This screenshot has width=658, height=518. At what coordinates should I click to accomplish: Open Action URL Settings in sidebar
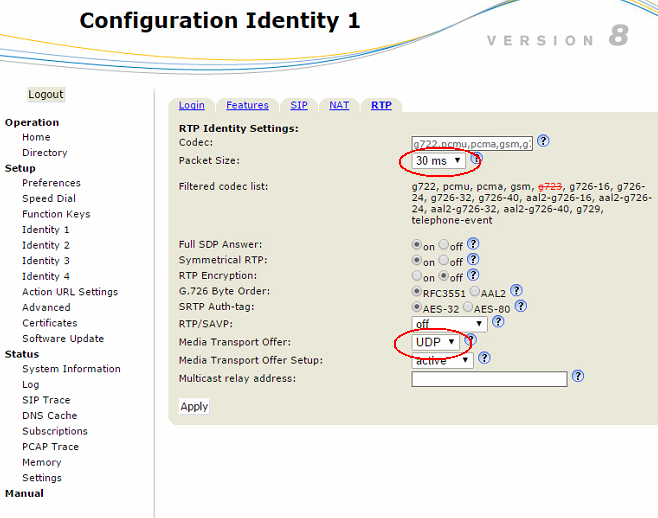70,292
